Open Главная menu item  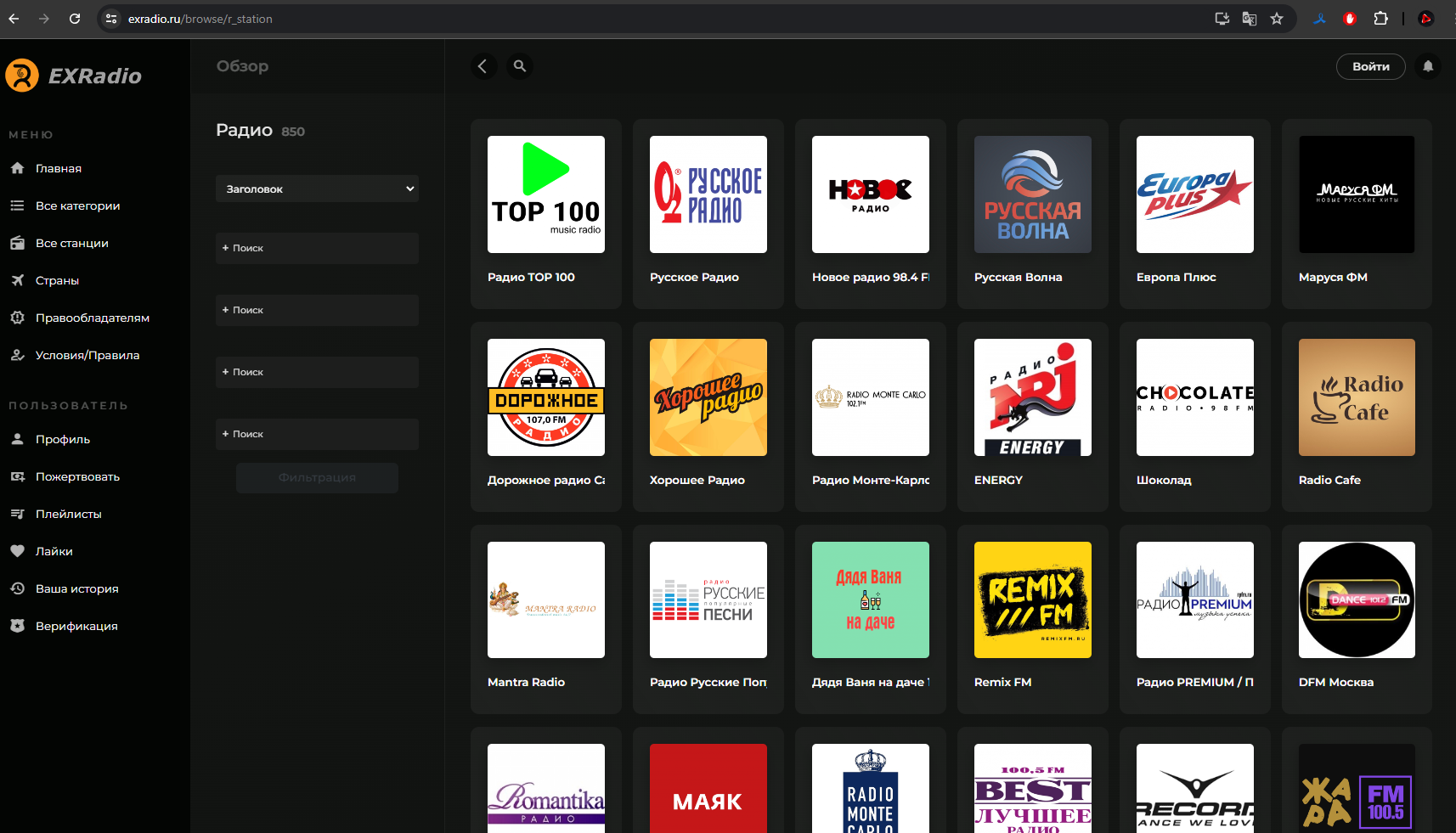coord(59,168)
